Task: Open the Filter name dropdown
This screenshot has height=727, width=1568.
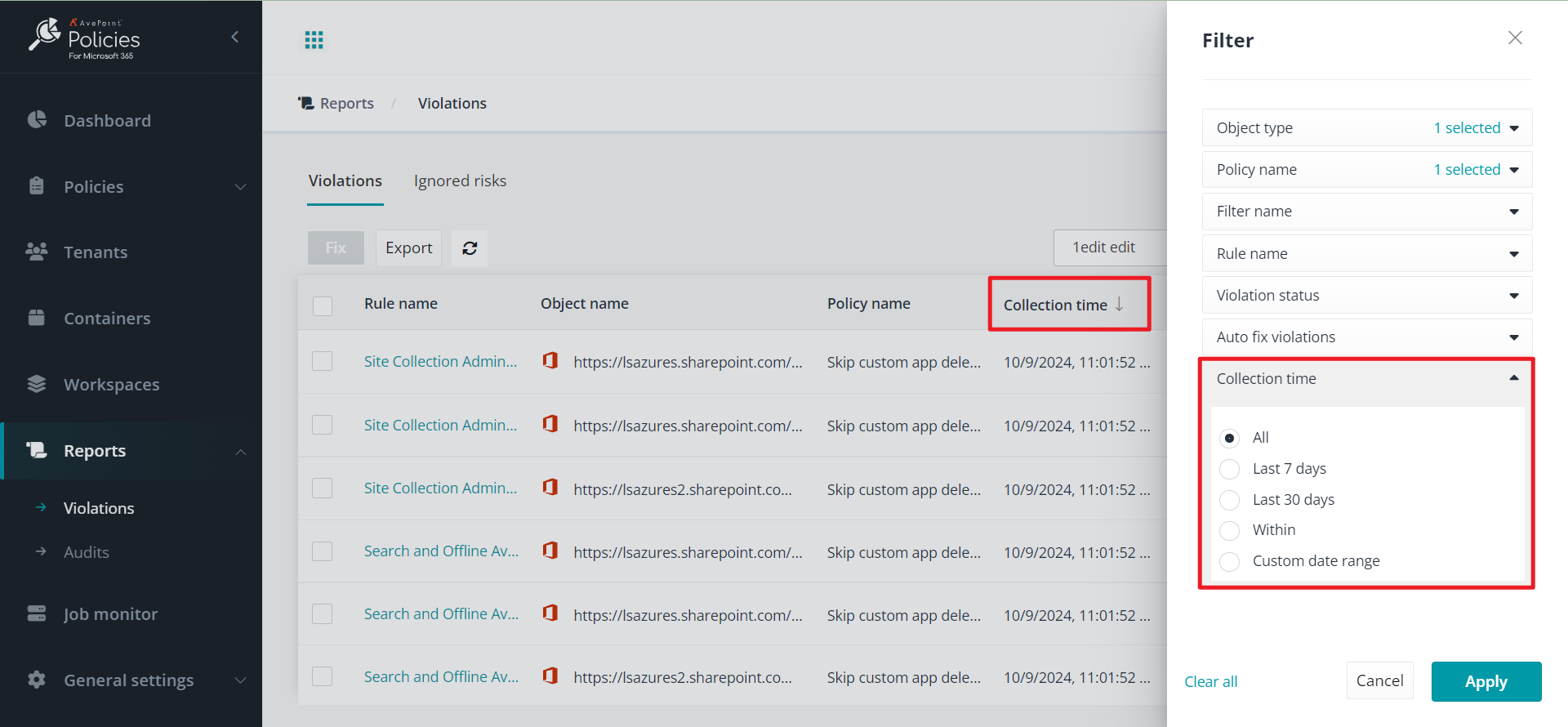Action: 1367,211
